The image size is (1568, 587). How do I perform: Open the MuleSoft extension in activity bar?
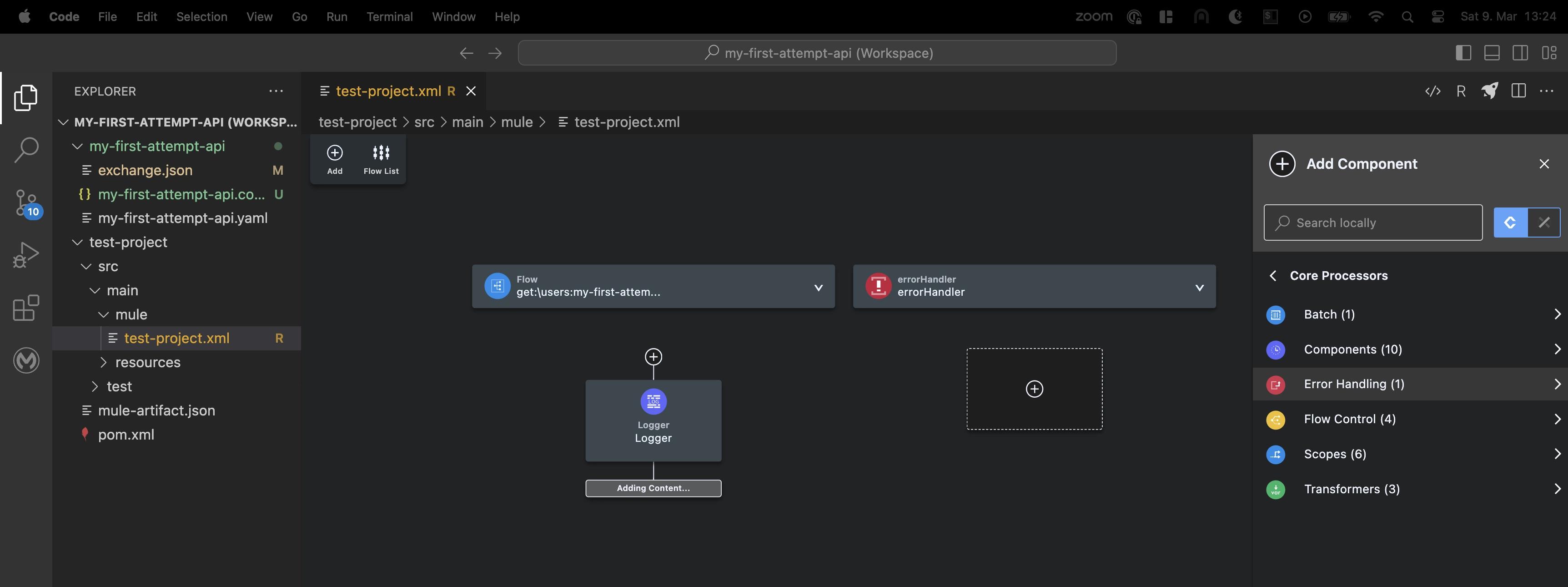(x=26, y=360)
